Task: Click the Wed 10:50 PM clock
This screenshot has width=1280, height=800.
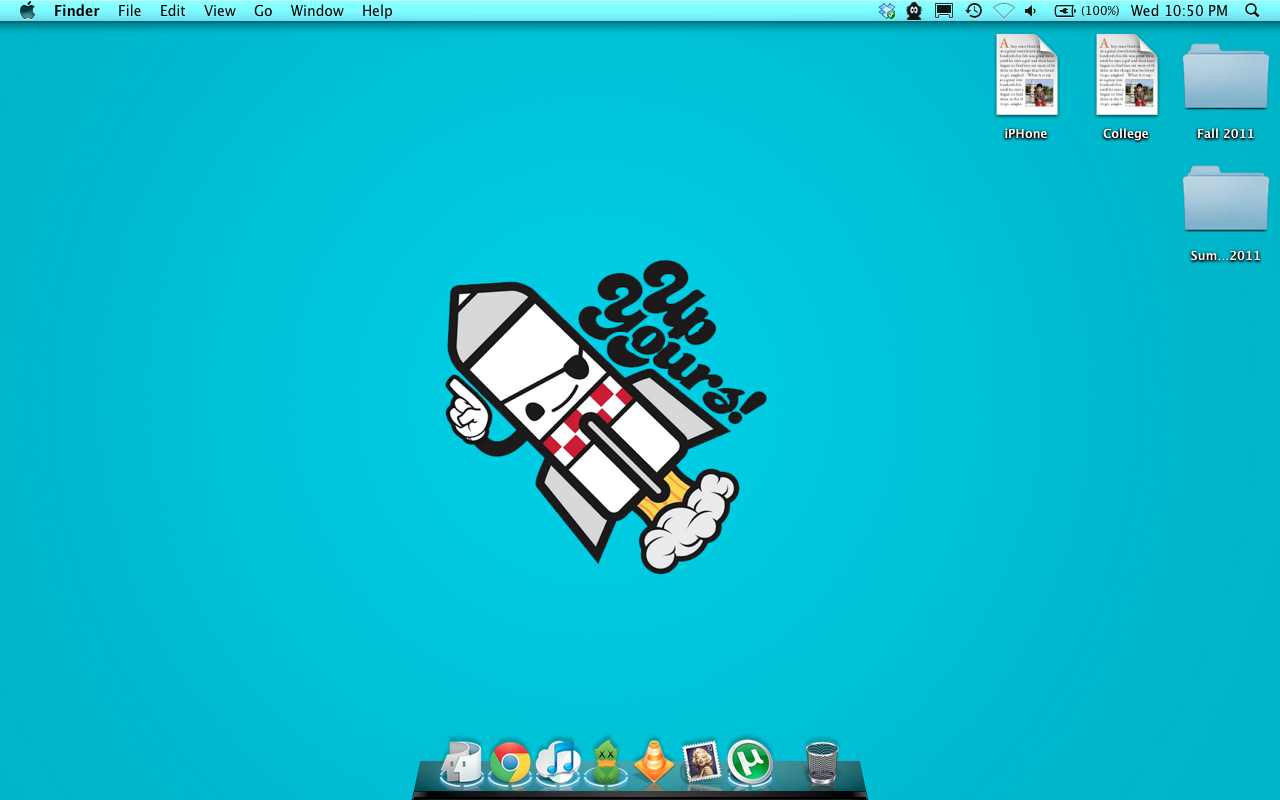Action: pos(1179,11)
